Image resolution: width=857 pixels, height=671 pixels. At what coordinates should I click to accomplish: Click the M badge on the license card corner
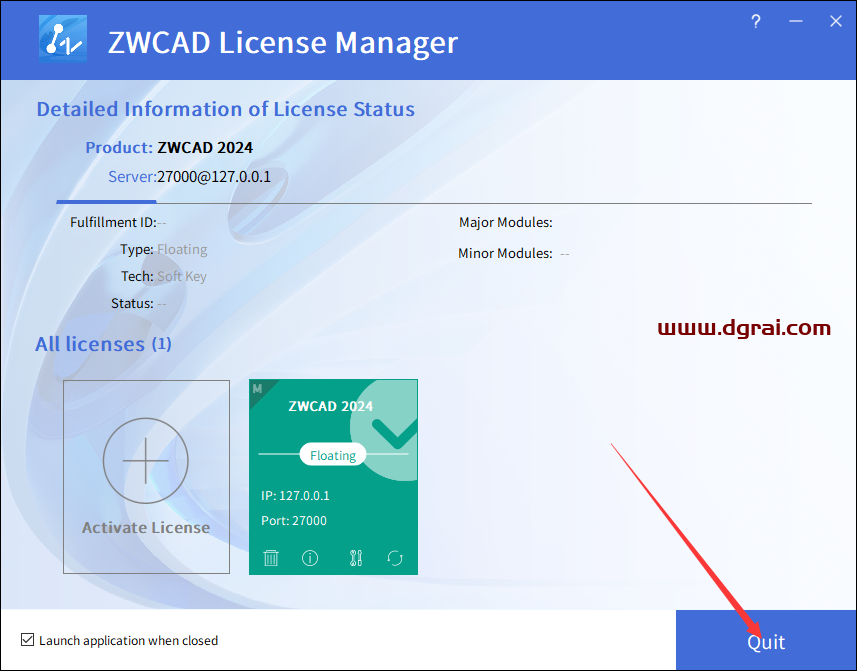(x=256, y=386)
